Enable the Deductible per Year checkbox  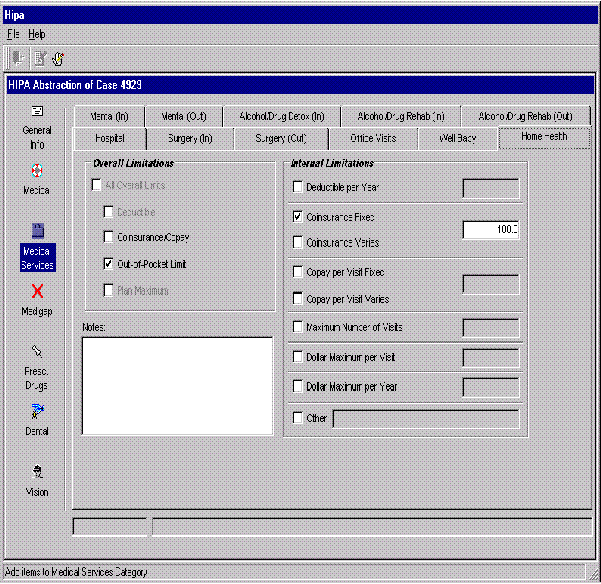tap(297, 187)
